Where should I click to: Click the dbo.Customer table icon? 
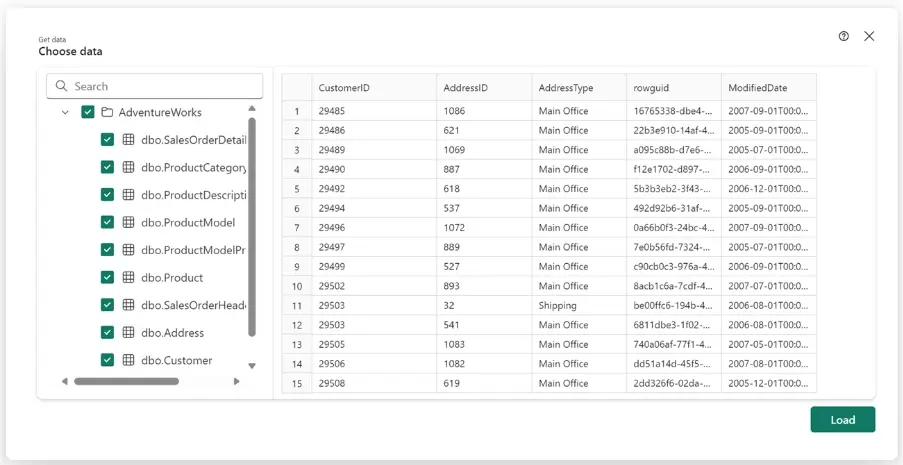click(x=128, y=360)
